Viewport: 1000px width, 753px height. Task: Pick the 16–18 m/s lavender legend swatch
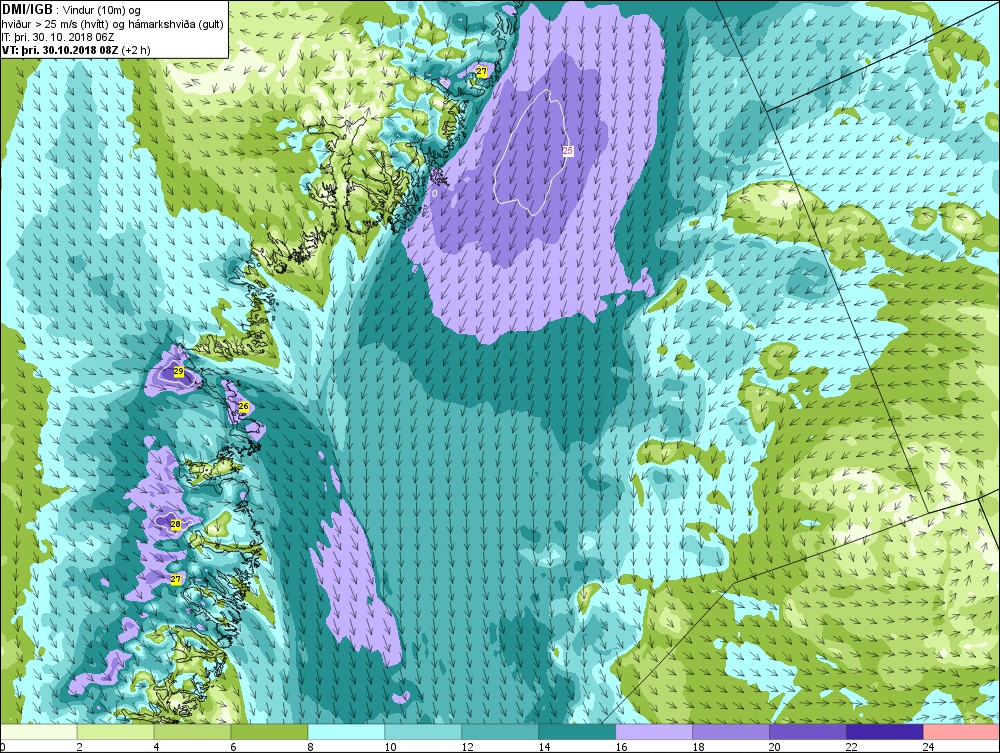654,731
